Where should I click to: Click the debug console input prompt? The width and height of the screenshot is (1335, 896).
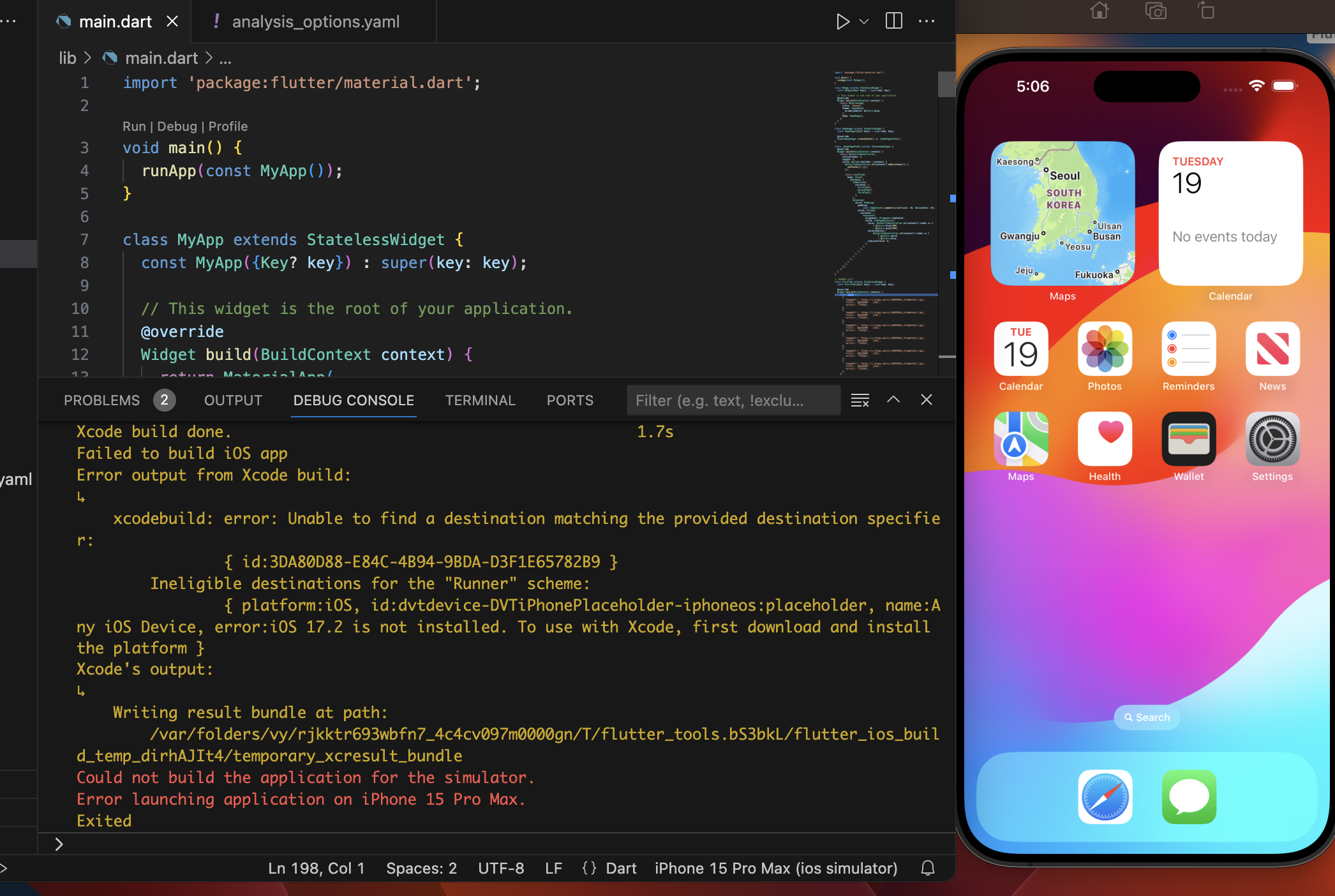point(498,844)
